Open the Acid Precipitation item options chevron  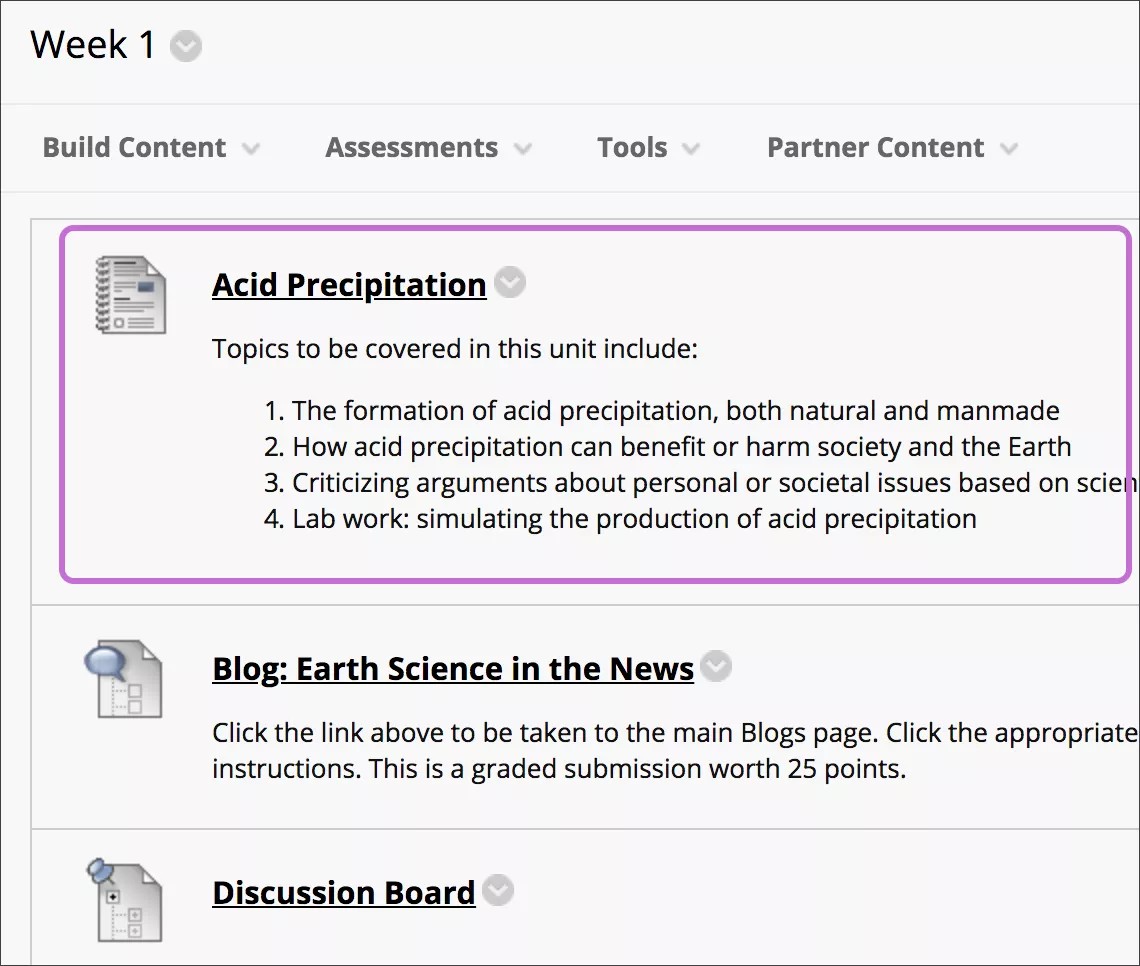510,283
